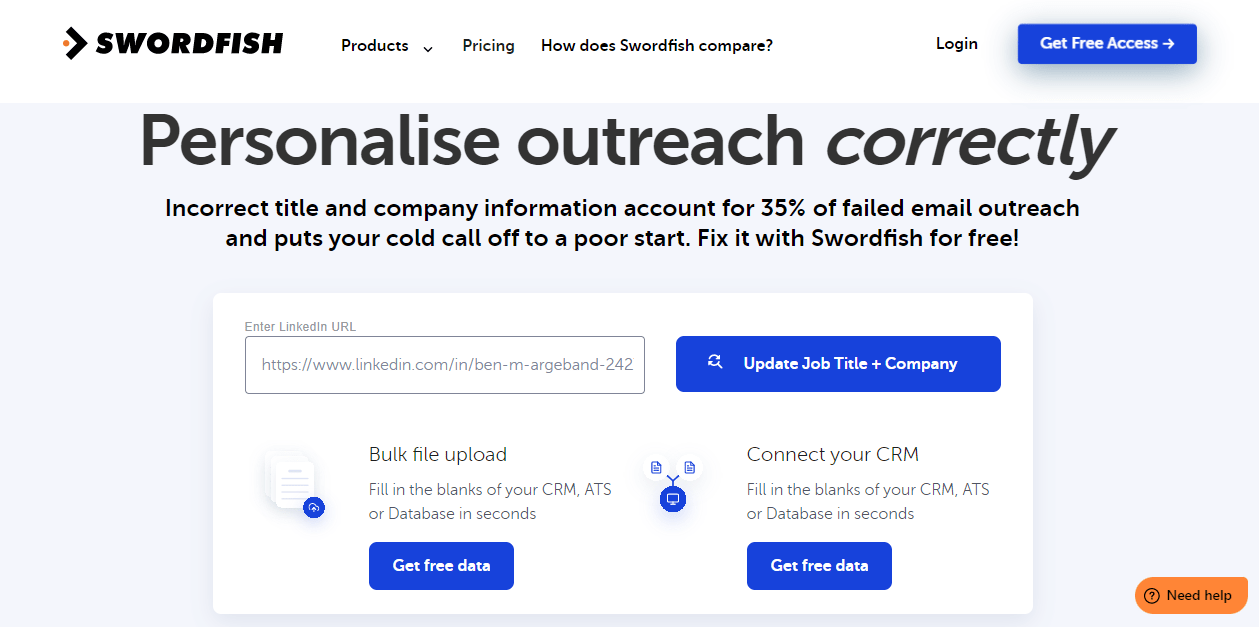Click the LinkedIn URL input field
1259x627 pixels.
click(x=445, y=364)
